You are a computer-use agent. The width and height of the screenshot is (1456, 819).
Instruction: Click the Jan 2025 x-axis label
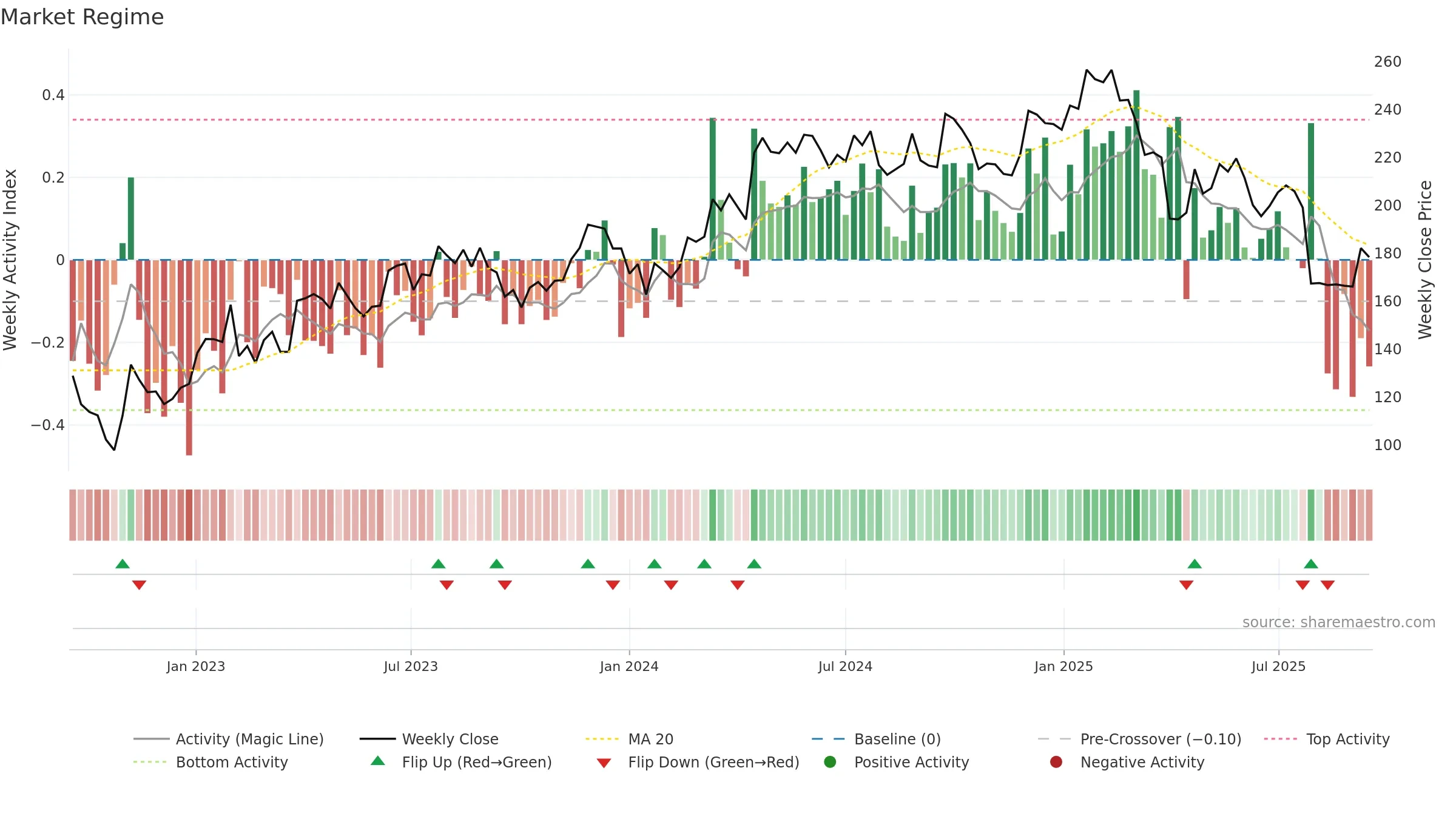click(x=1063, y=666)
